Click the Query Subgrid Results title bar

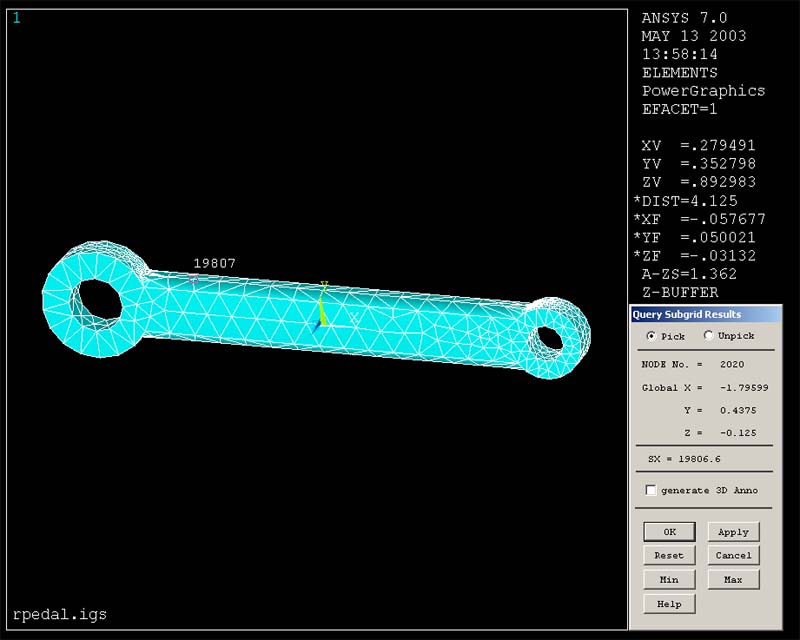pyautogui.click(x=706, y=314)
